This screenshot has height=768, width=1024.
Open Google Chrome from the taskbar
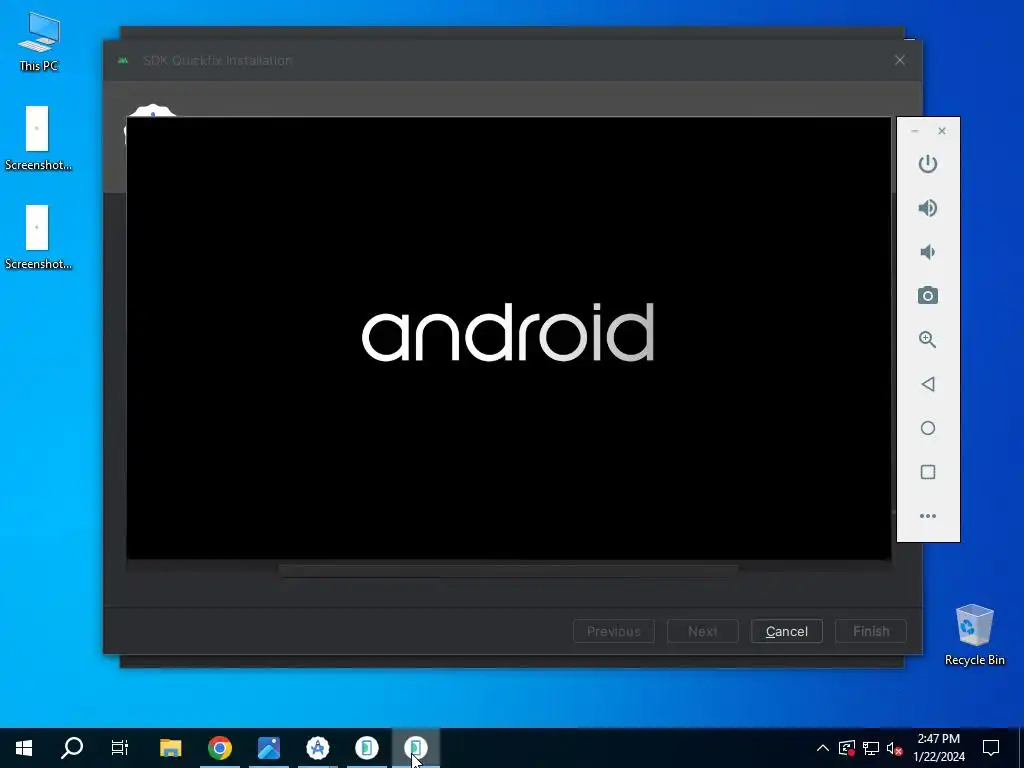point(219,748)
